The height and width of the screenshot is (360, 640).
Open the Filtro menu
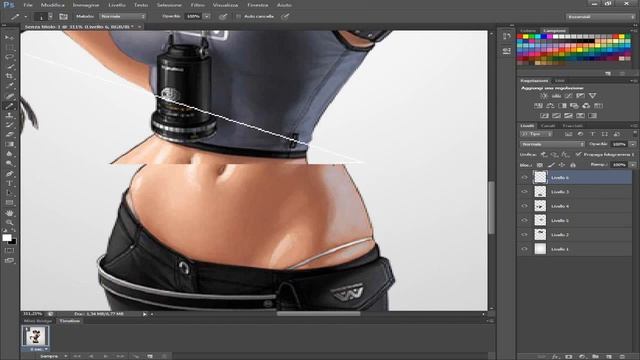point(198,5)
